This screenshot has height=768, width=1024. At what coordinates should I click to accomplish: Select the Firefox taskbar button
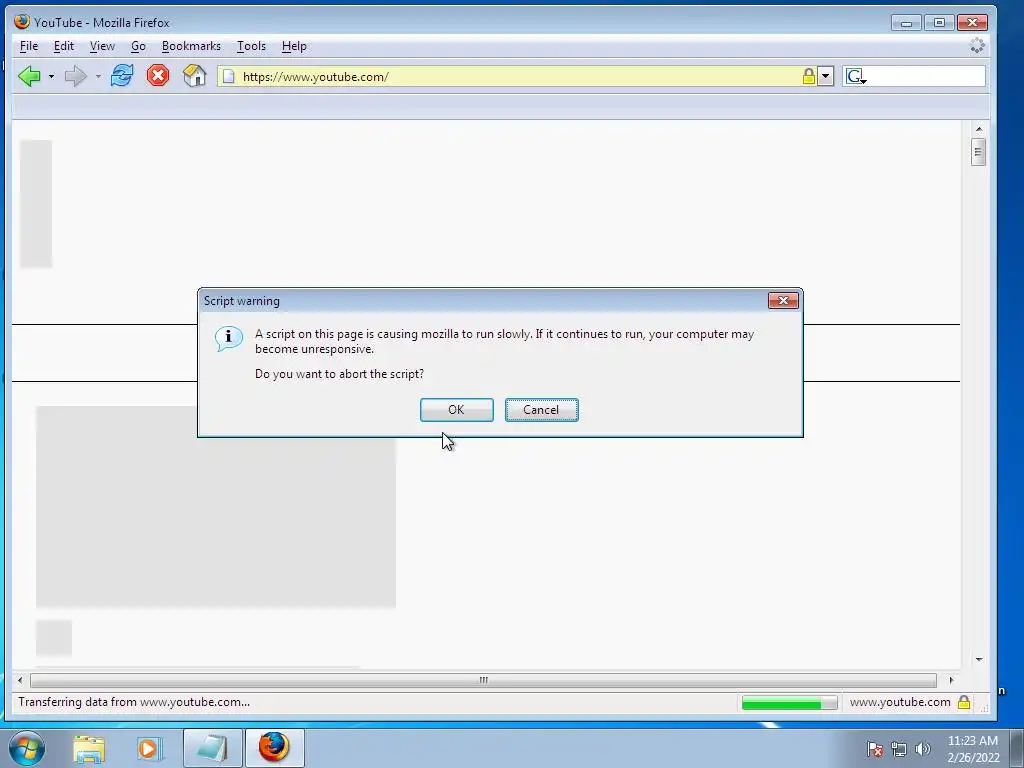(x=274, y=748)
